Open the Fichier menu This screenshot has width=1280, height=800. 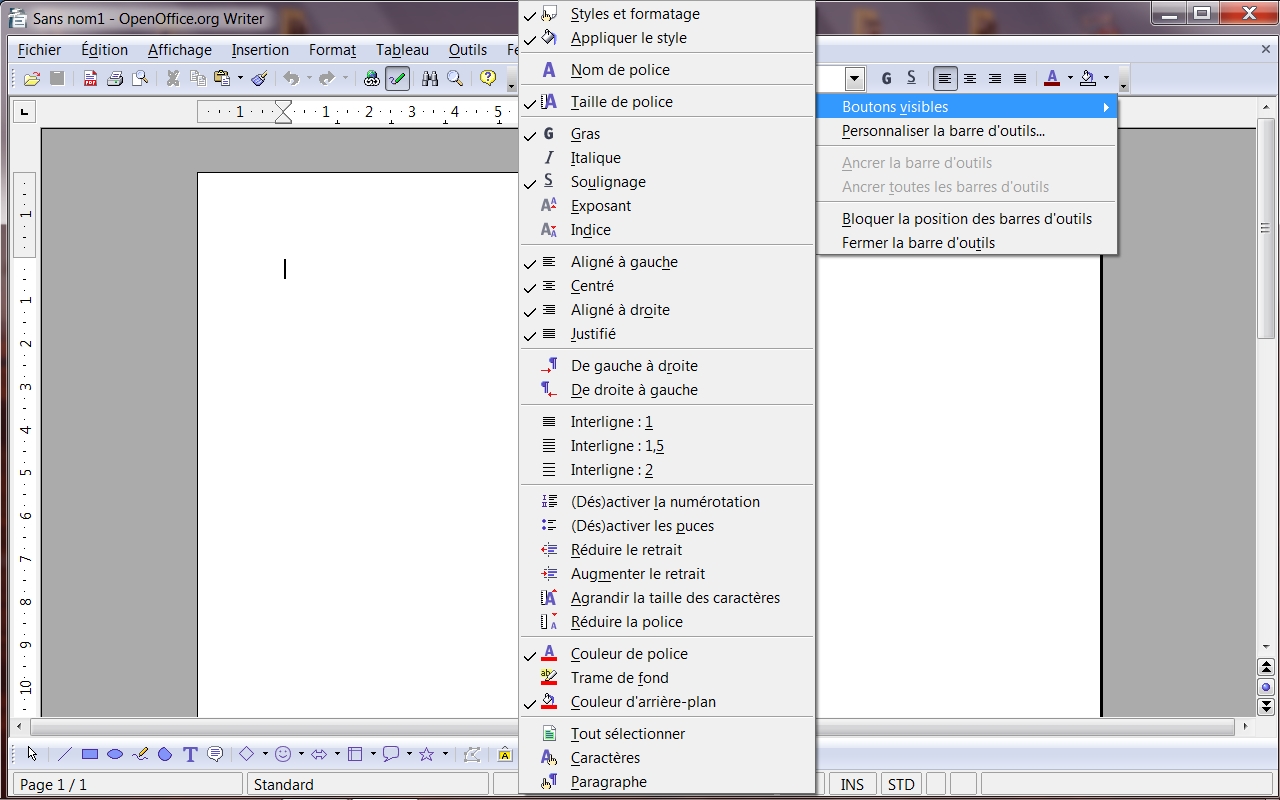[40, 50]
